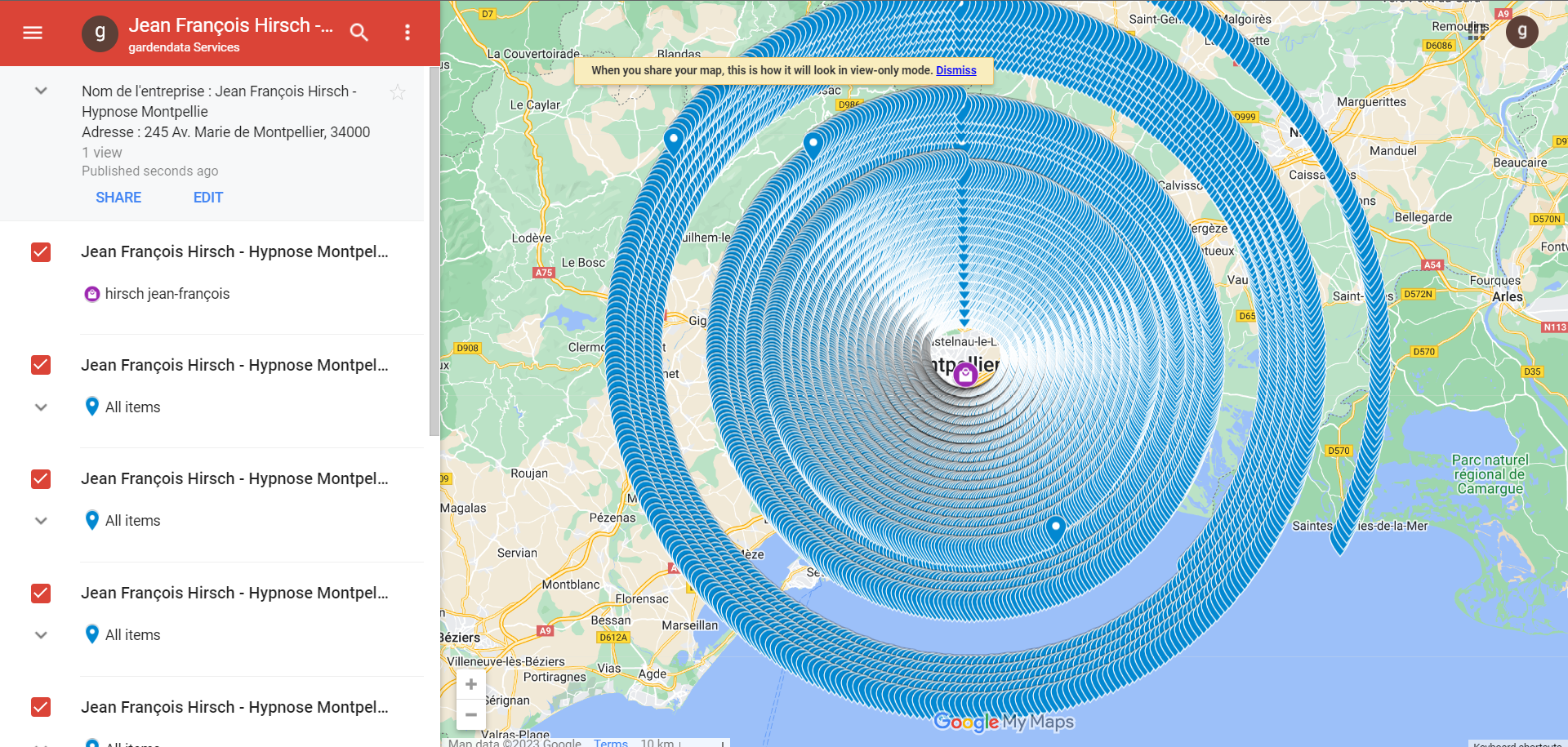Click the Parc naturel régional de Camargue label
Image resolution: width=1568 pixels, height=747 pixels.
1490,474
